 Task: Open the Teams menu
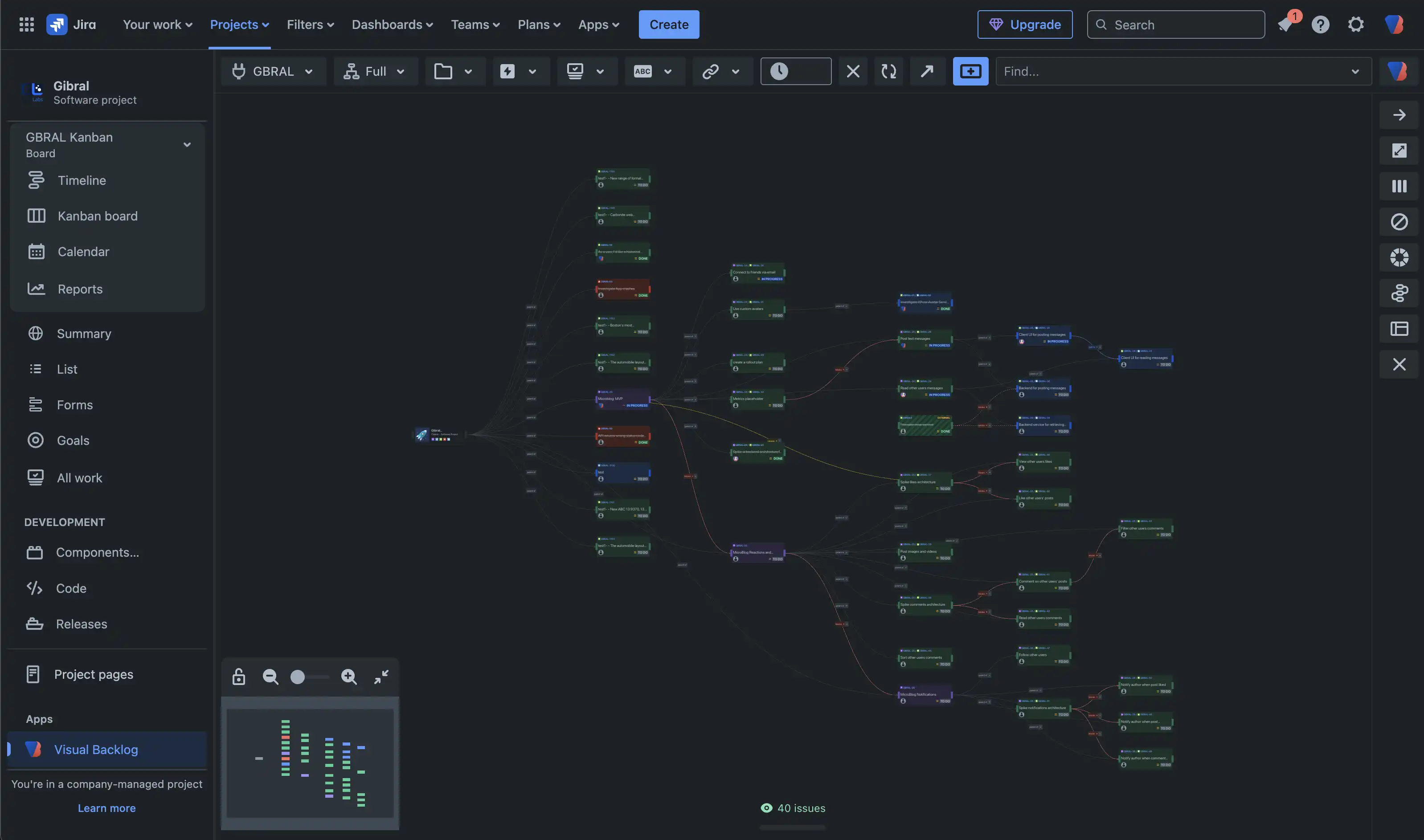(475, 24)
